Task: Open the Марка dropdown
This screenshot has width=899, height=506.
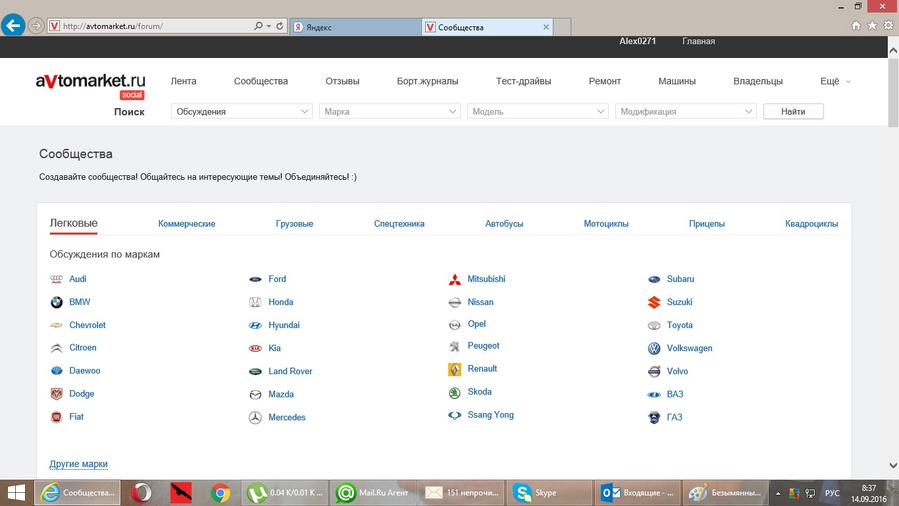Action: tap(389, 111)
